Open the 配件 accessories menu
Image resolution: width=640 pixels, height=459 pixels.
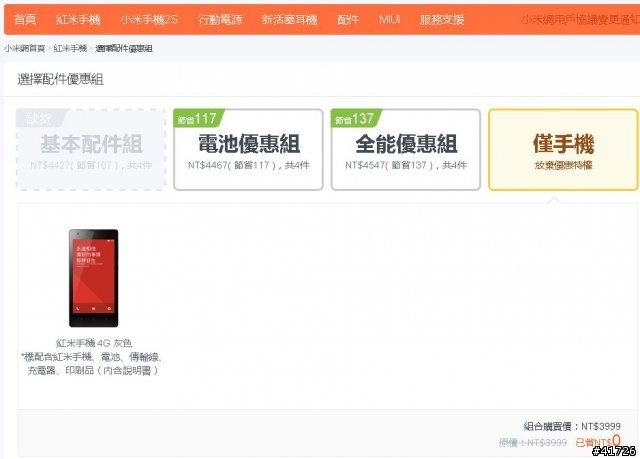(348, 19)
